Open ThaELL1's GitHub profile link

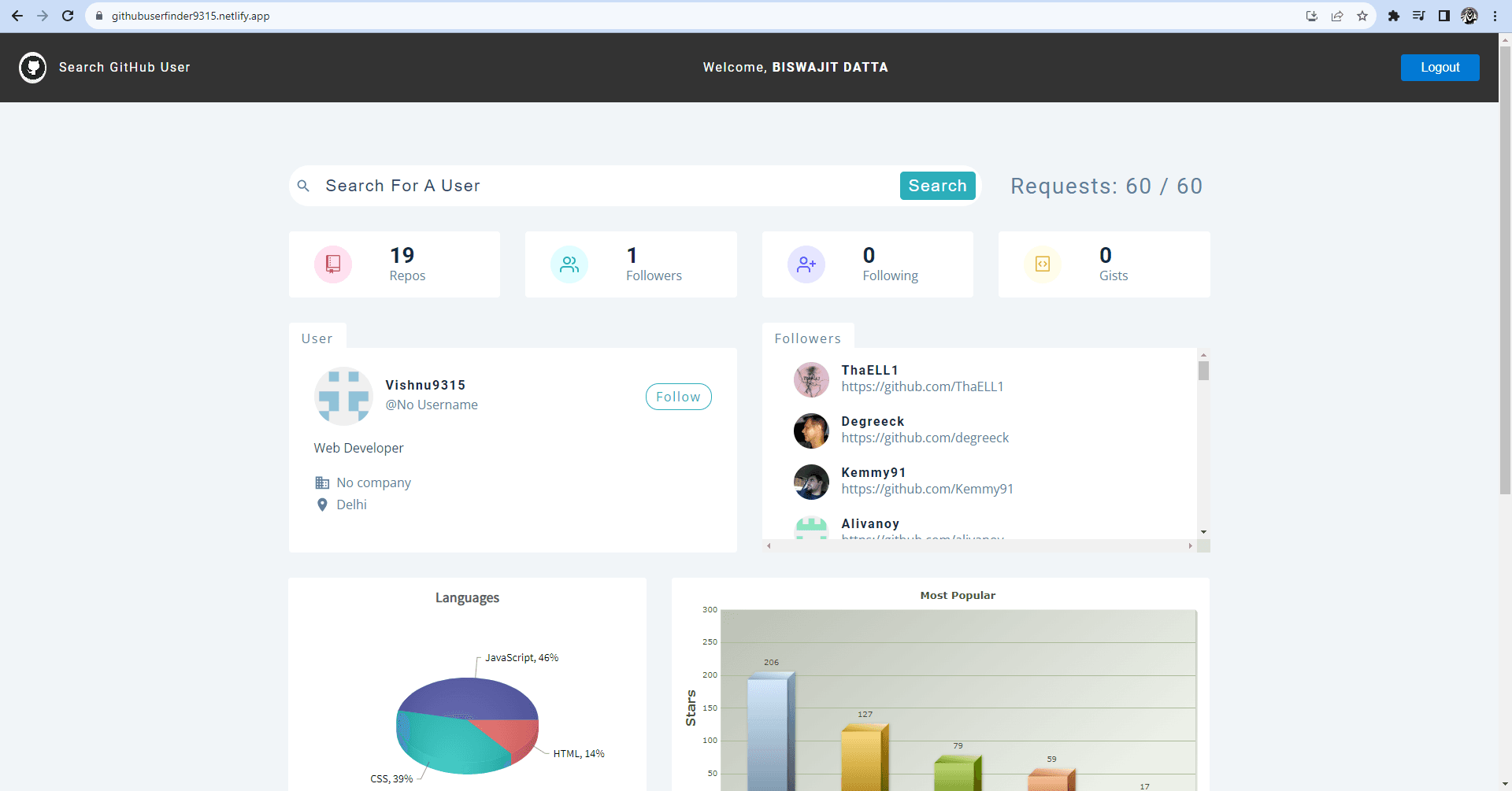pyautogui.click(x=922, y=386)
